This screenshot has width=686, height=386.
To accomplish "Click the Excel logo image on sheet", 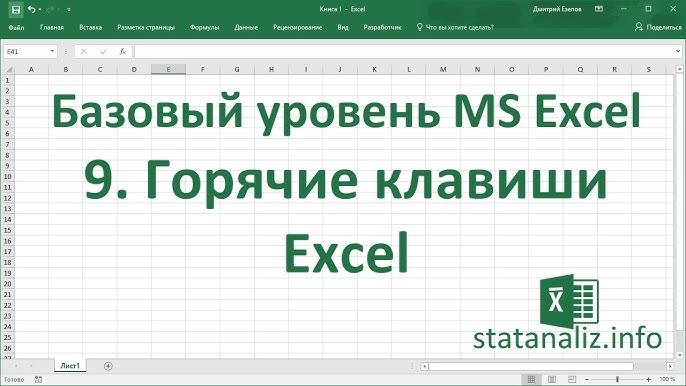I will [x=569, y=302].
